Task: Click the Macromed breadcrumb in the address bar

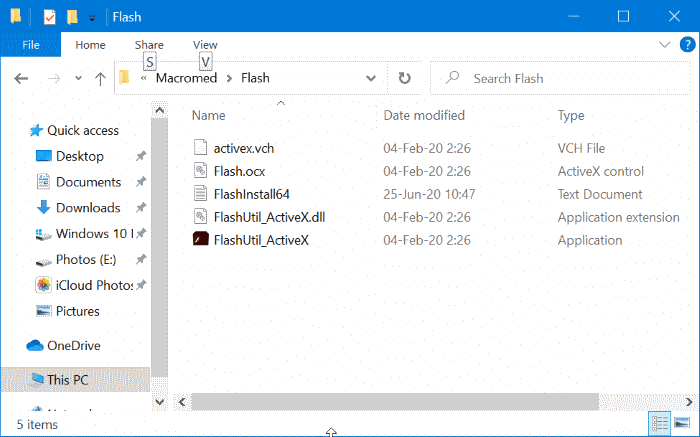Action: click(x=186, y=78)
